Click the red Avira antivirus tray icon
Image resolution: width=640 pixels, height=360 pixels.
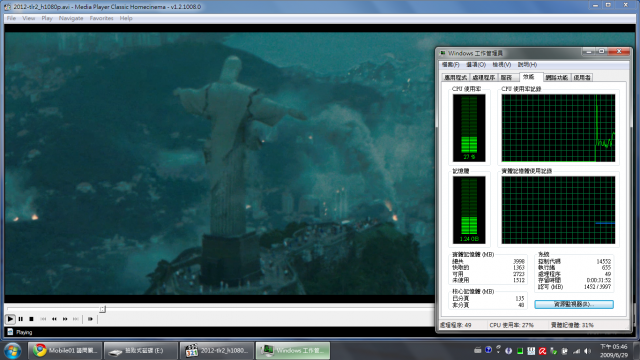pyautogui.click(x=542, y=351)
